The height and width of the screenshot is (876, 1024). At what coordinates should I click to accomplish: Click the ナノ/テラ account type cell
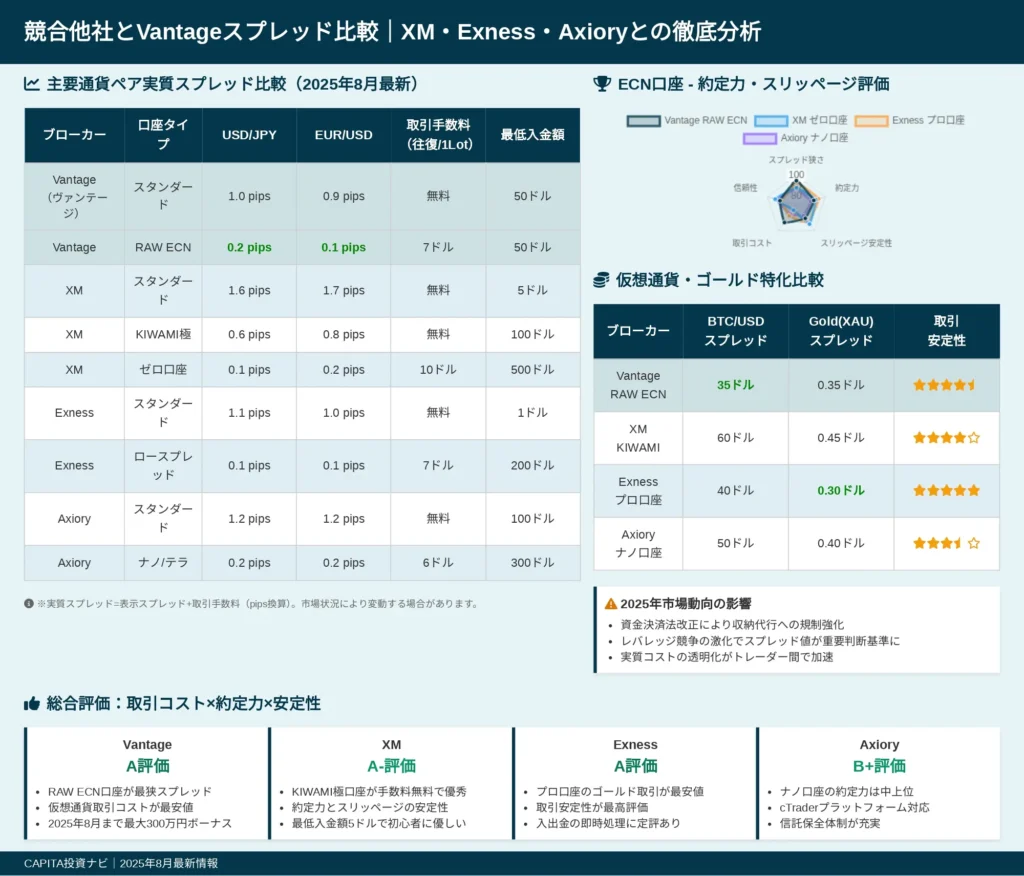pyautogui.click(x=163, y=562)
